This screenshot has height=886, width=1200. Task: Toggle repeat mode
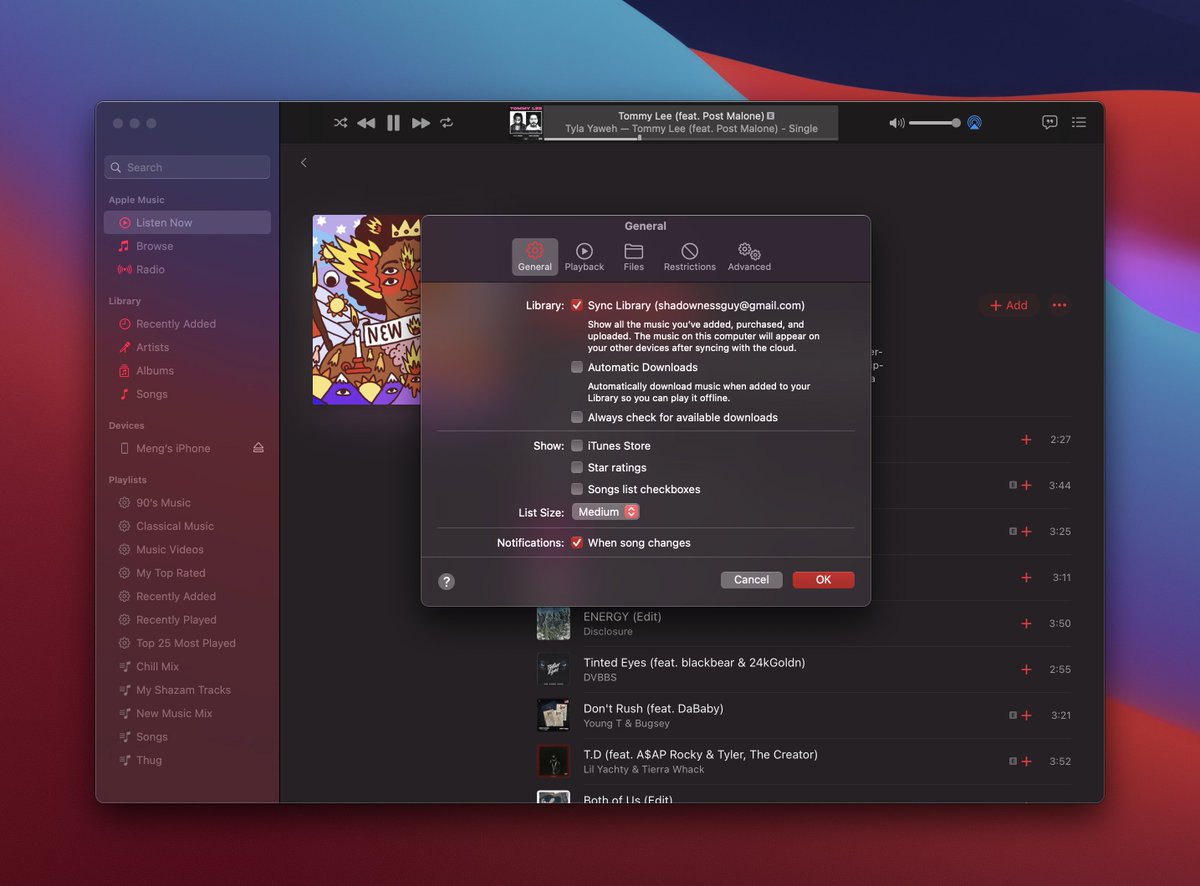click(447, 123)
